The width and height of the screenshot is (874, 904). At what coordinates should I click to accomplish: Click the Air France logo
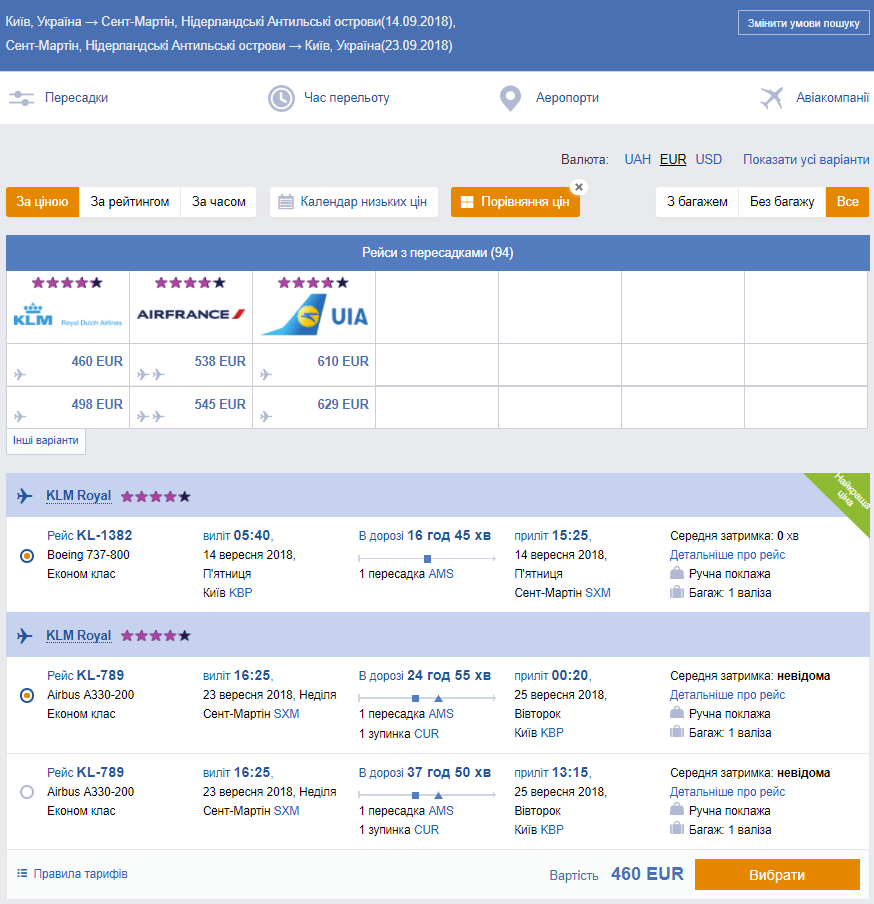coord(191,314)
